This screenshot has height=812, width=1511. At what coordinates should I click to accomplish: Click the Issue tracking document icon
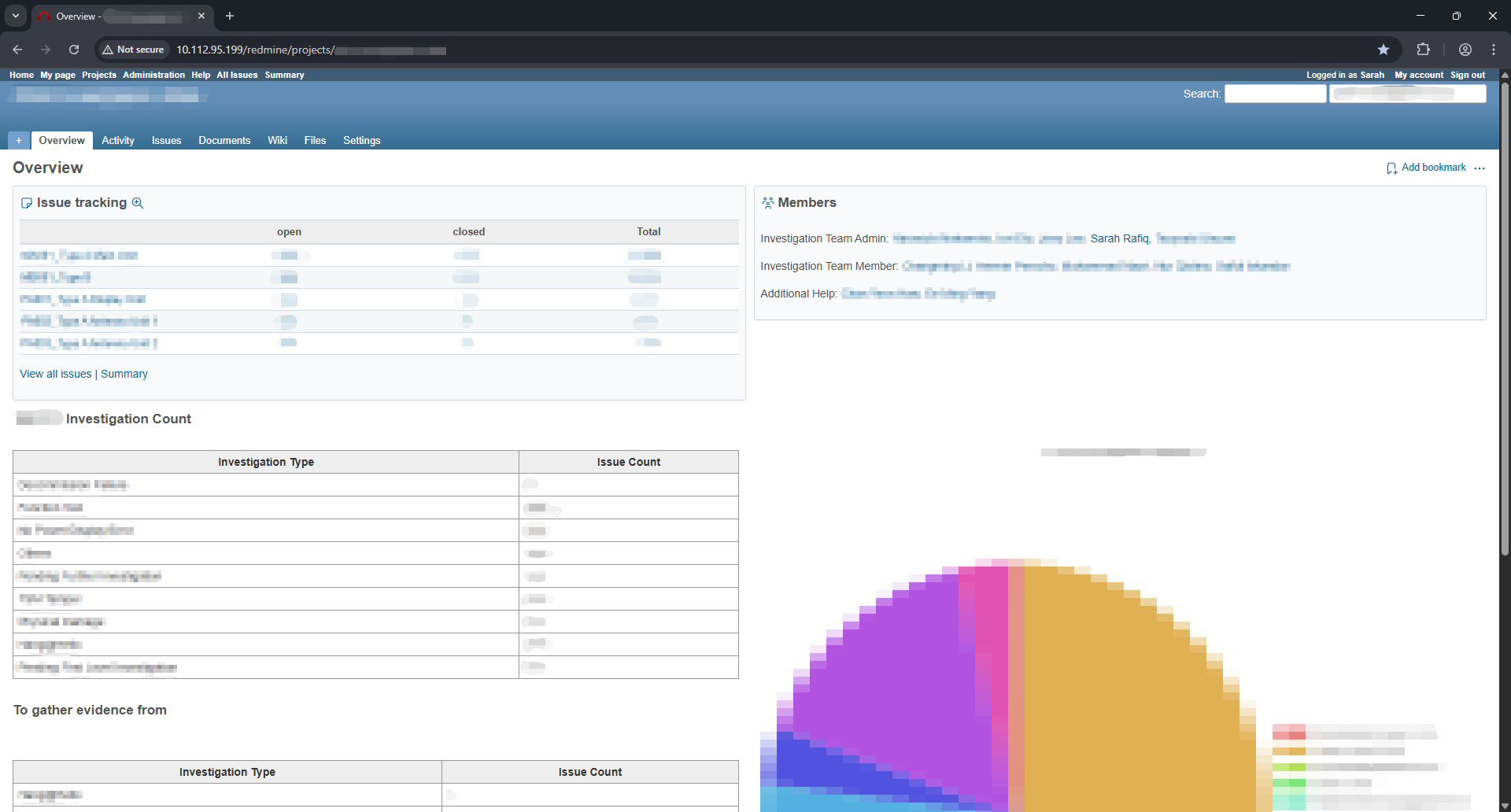[27, 202]
